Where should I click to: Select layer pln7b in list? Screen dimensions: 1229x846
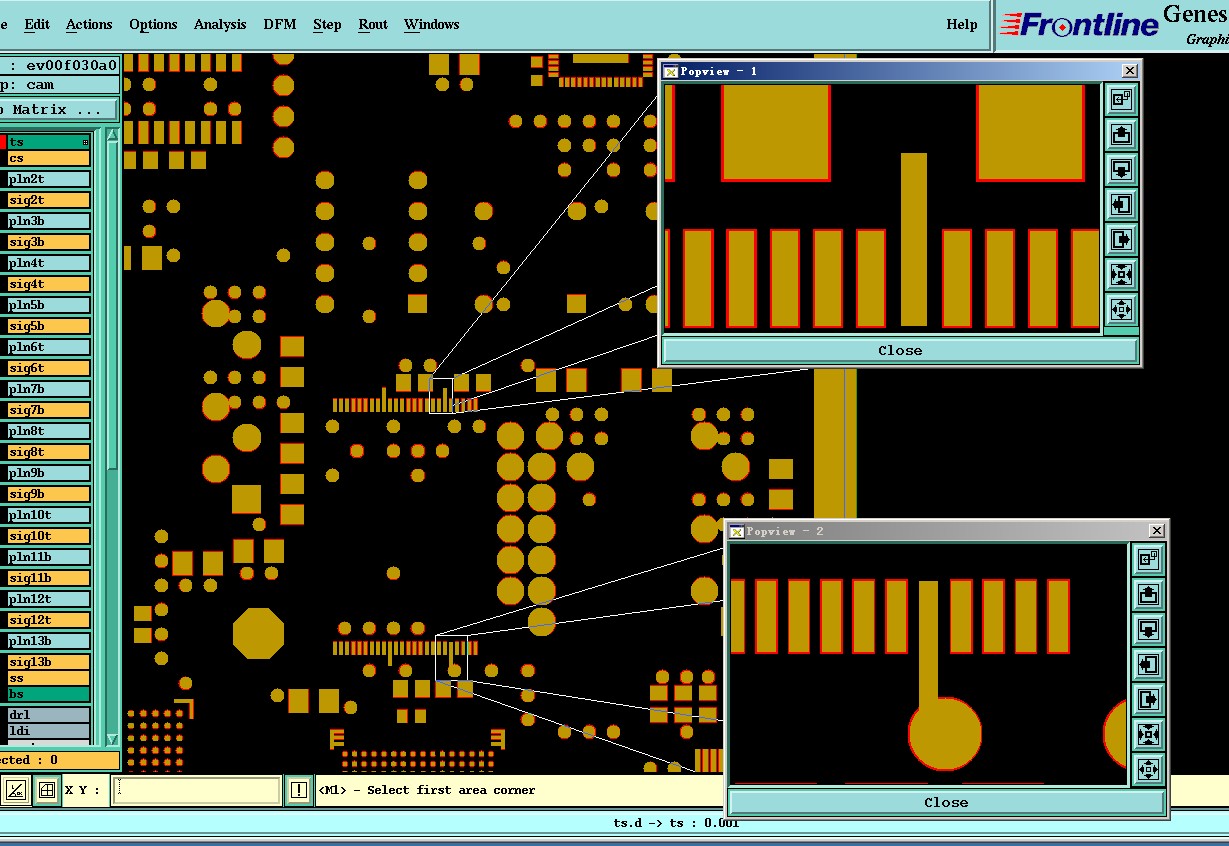pos(49,389)
